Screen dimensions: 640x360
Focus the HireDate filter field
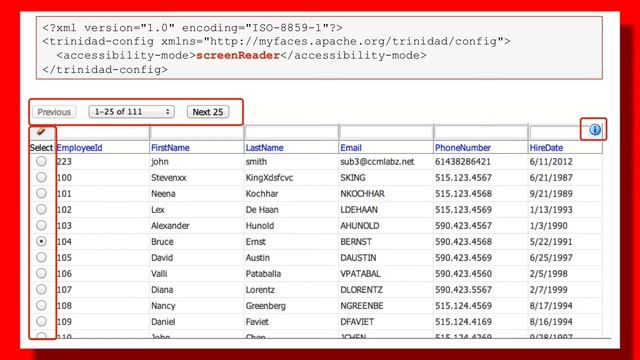pos(556,132)
